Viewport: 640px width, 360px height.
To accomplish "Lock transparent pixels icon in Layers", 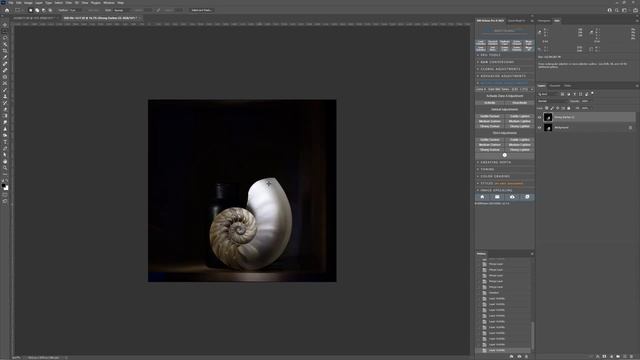I will coord(547,108).
